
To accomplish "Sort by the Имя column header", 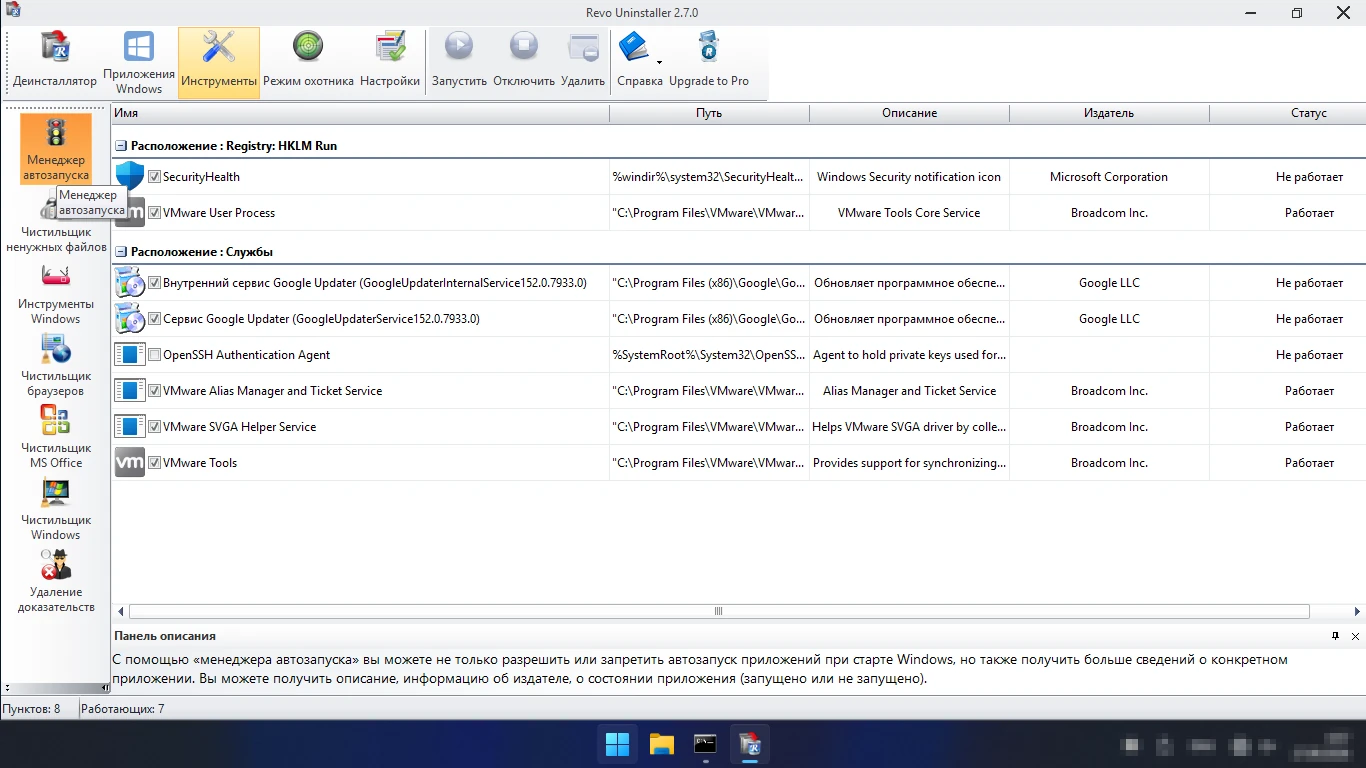I will (x=360, y=113).
